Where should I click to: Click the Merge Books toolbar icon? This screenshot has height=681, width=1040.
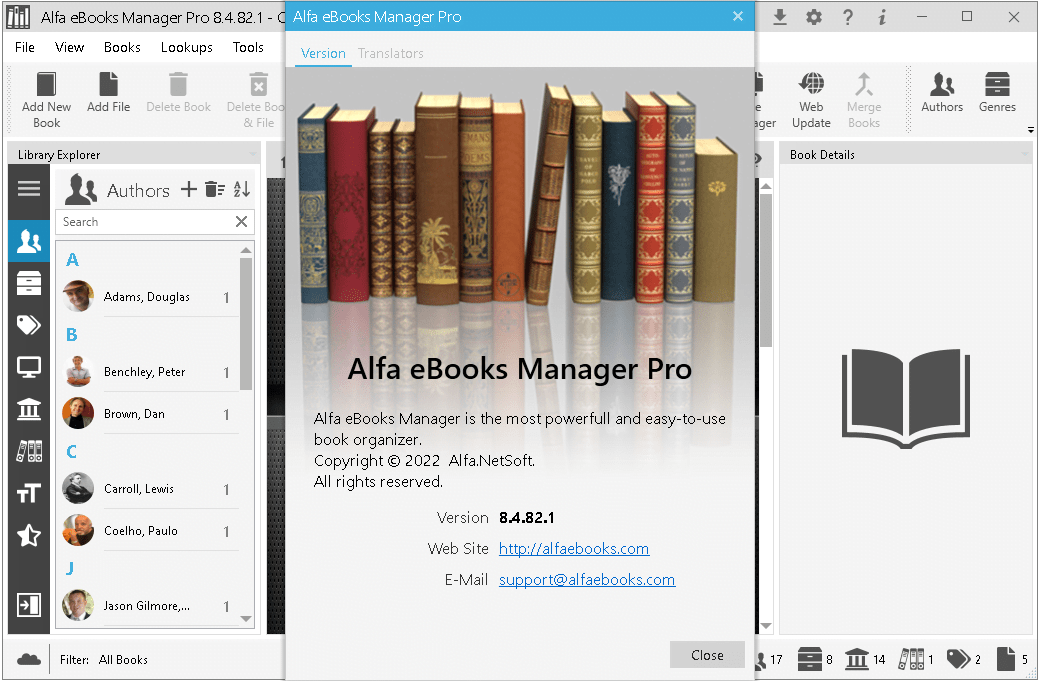[864, 100]
